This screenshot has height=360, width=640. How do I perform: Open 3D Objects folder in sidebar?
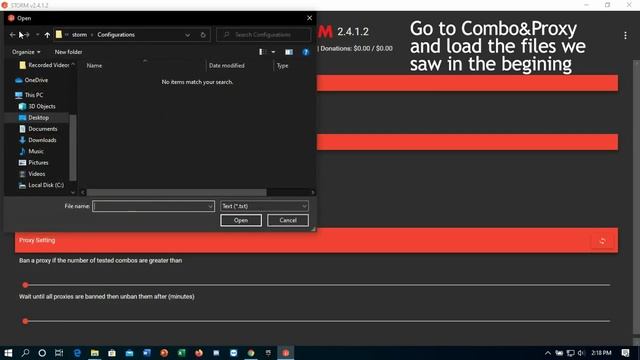(x=37, y=106)
